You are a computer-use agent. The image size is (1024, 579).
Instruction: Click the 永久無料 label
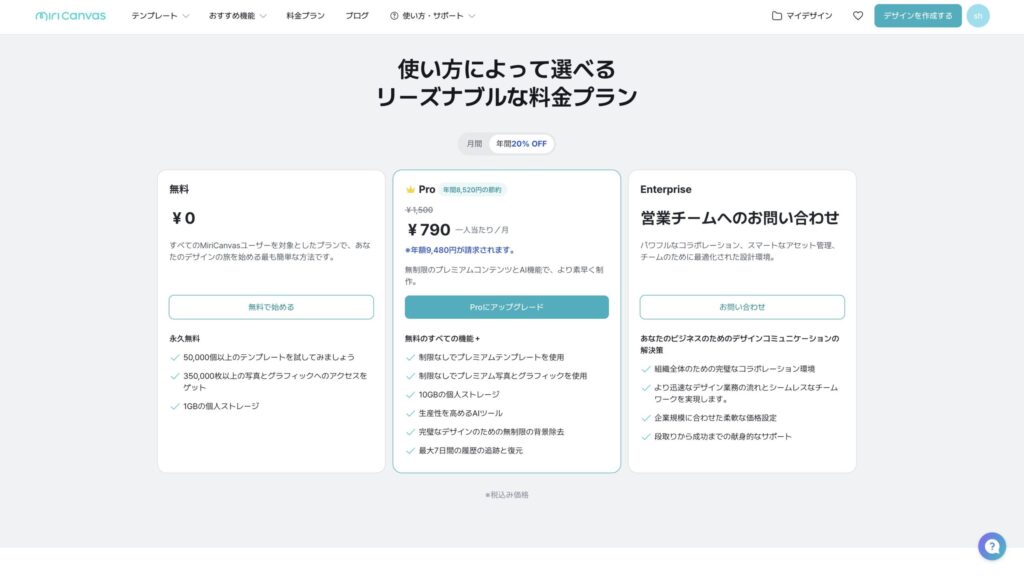[185, 339]
